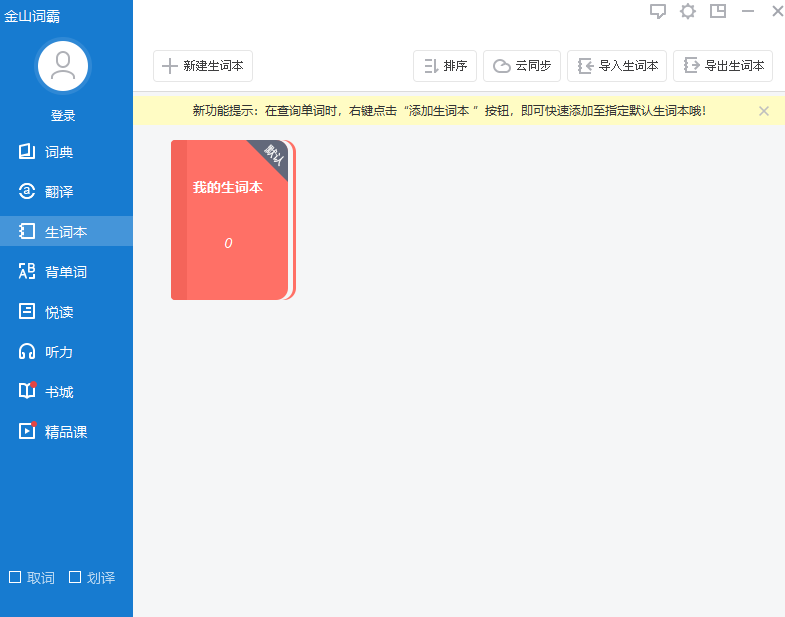Open the 悦读 reading section
The width and height of the screenshot is (785, 617).
point(58,312)
